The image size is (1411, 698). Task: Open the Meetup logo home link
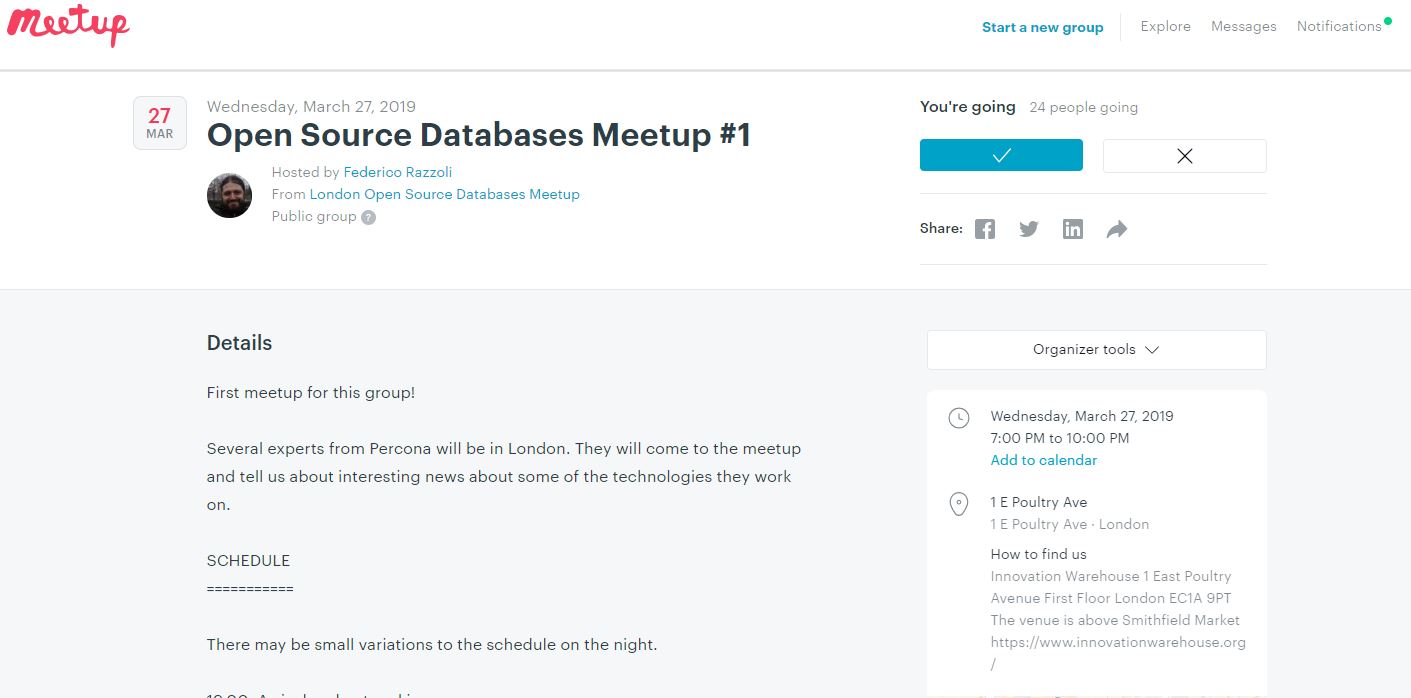coord(68,25)
